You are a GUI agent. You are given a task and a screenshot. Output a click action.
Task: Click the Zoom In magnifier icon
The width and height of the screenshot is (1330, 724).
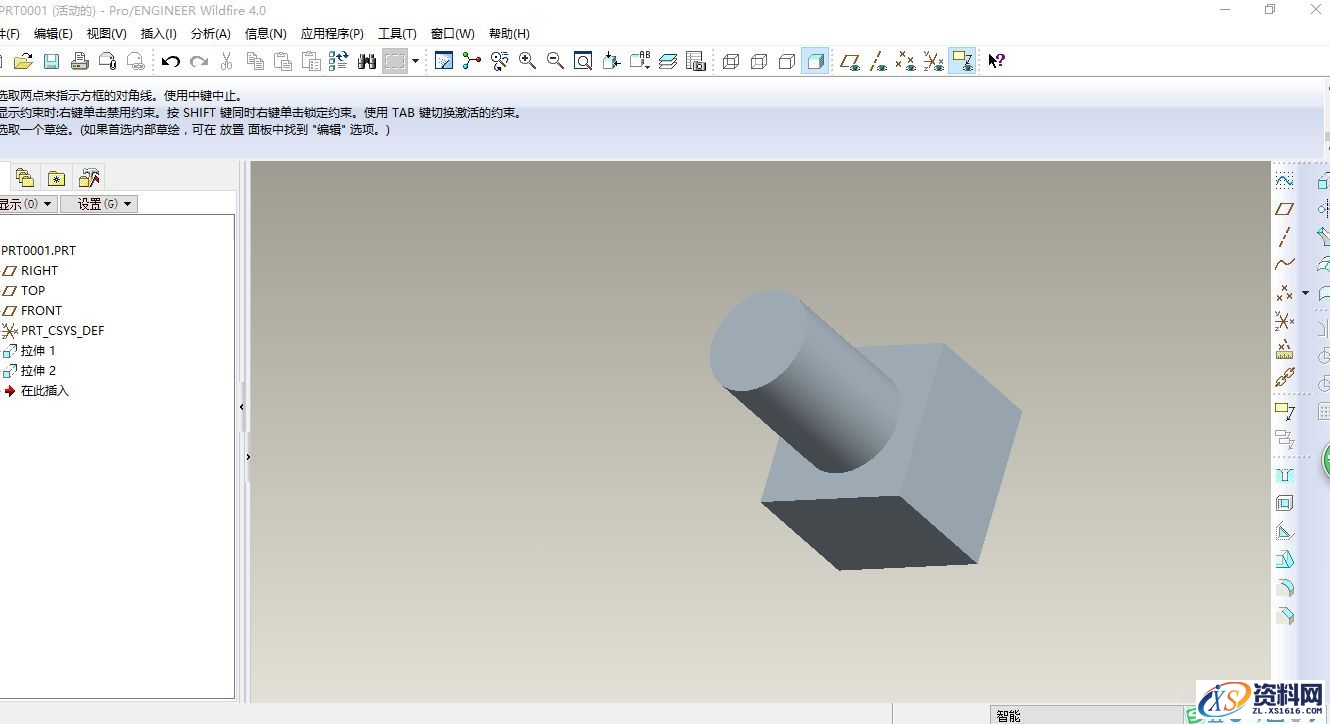(x=527, y=62)
